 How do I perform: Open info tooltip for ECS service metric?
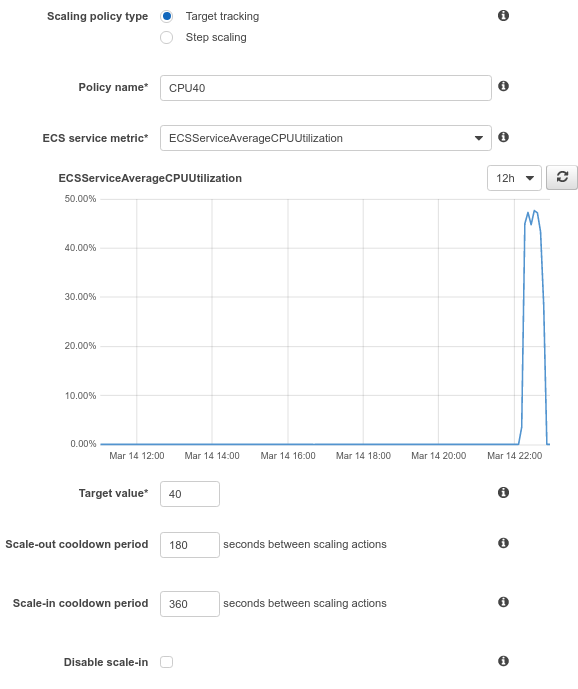coord(503,137)
